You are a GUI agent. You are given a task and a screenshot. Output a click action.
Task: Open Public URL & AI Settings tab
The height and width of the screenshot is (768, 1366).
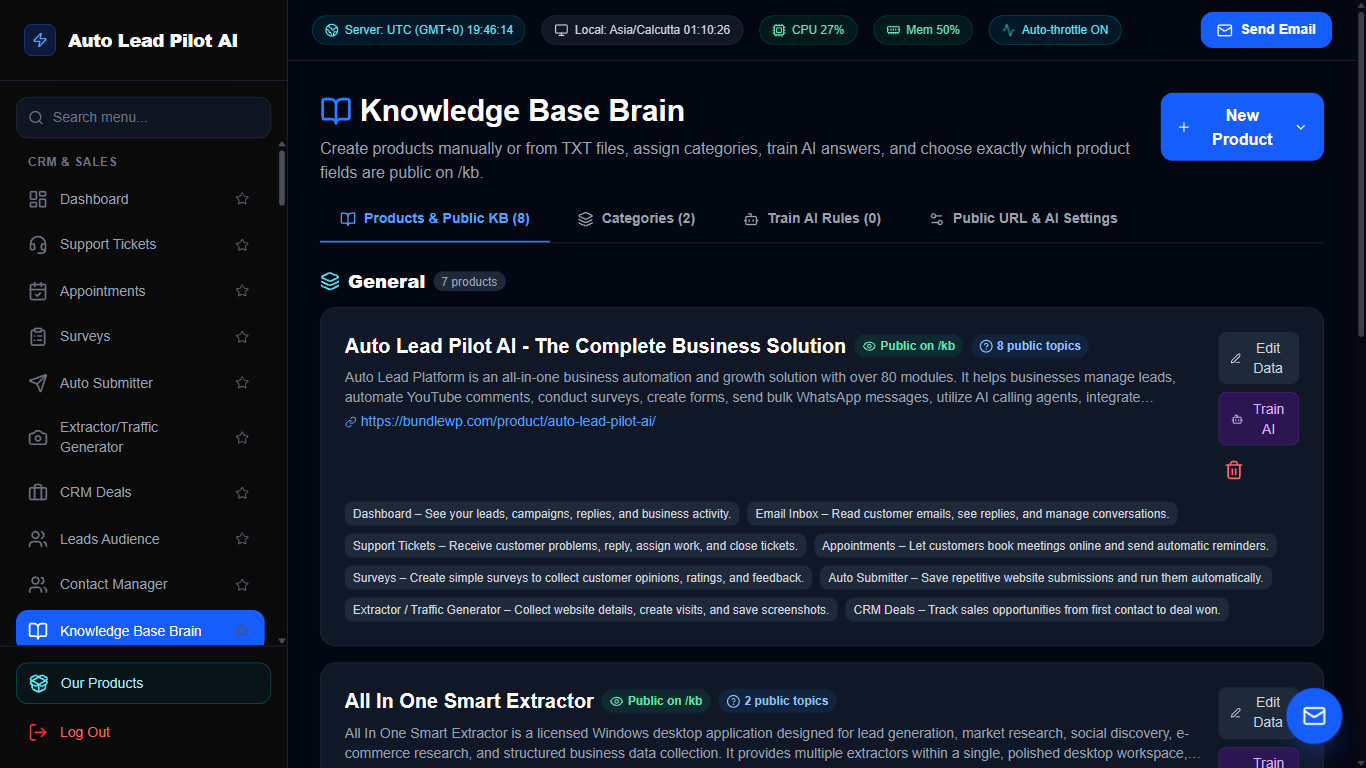(x=1023, y=218)
